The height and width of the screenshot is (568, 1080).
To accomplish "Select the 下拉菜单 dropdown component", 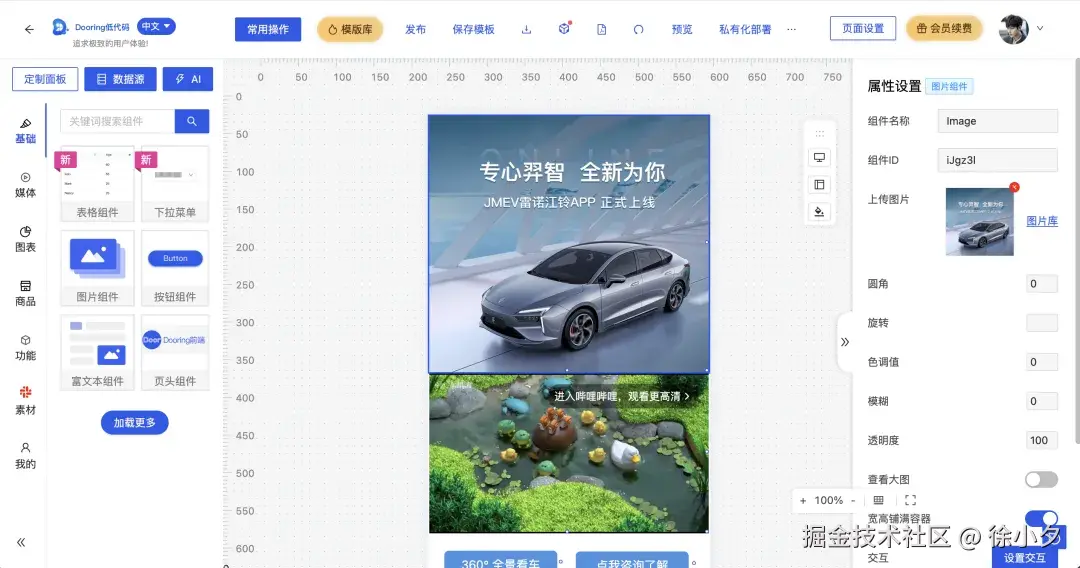I will pos(175,184).
